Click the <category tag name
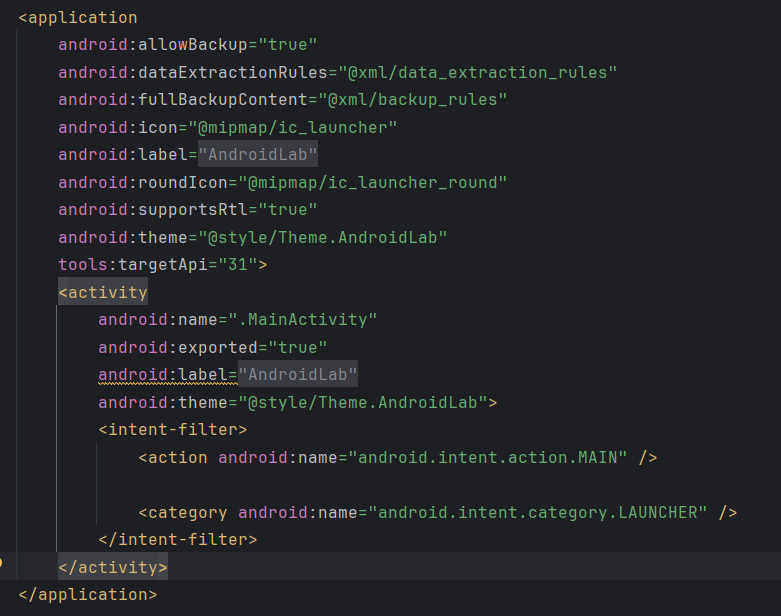Image resolution: width=781 pixels, height=616 pixels. (183, 512)
